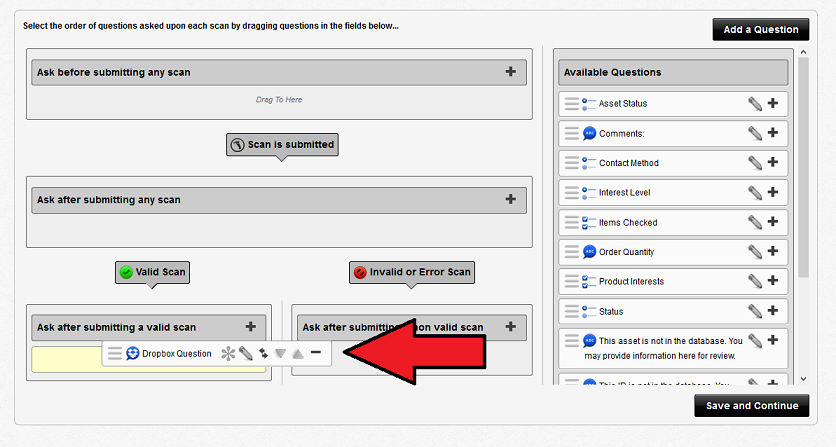Click the Add a Question button
The width and height of the screenshot is (836, 447).
[761, 30]
